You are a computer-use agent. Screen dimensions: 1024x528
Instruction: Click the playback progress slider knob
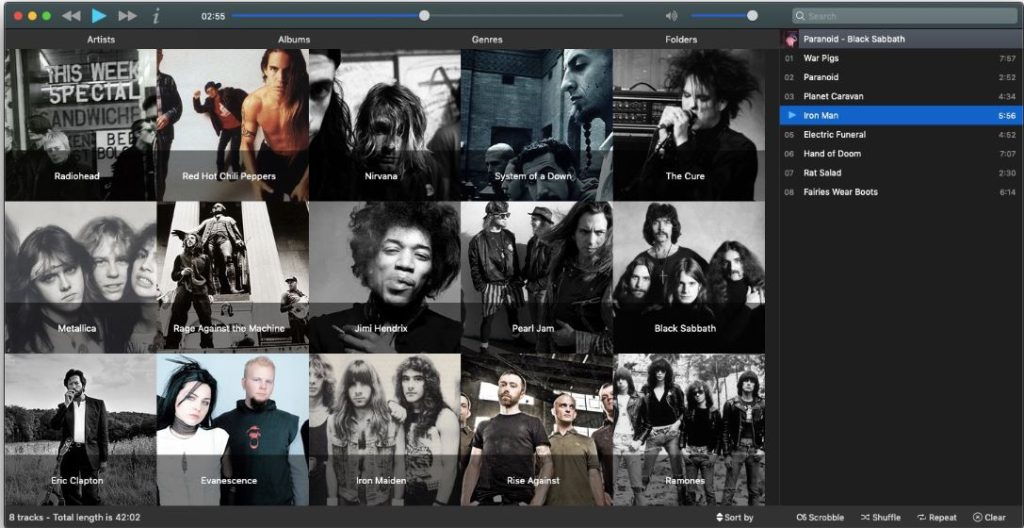click(x=424, y=16)
